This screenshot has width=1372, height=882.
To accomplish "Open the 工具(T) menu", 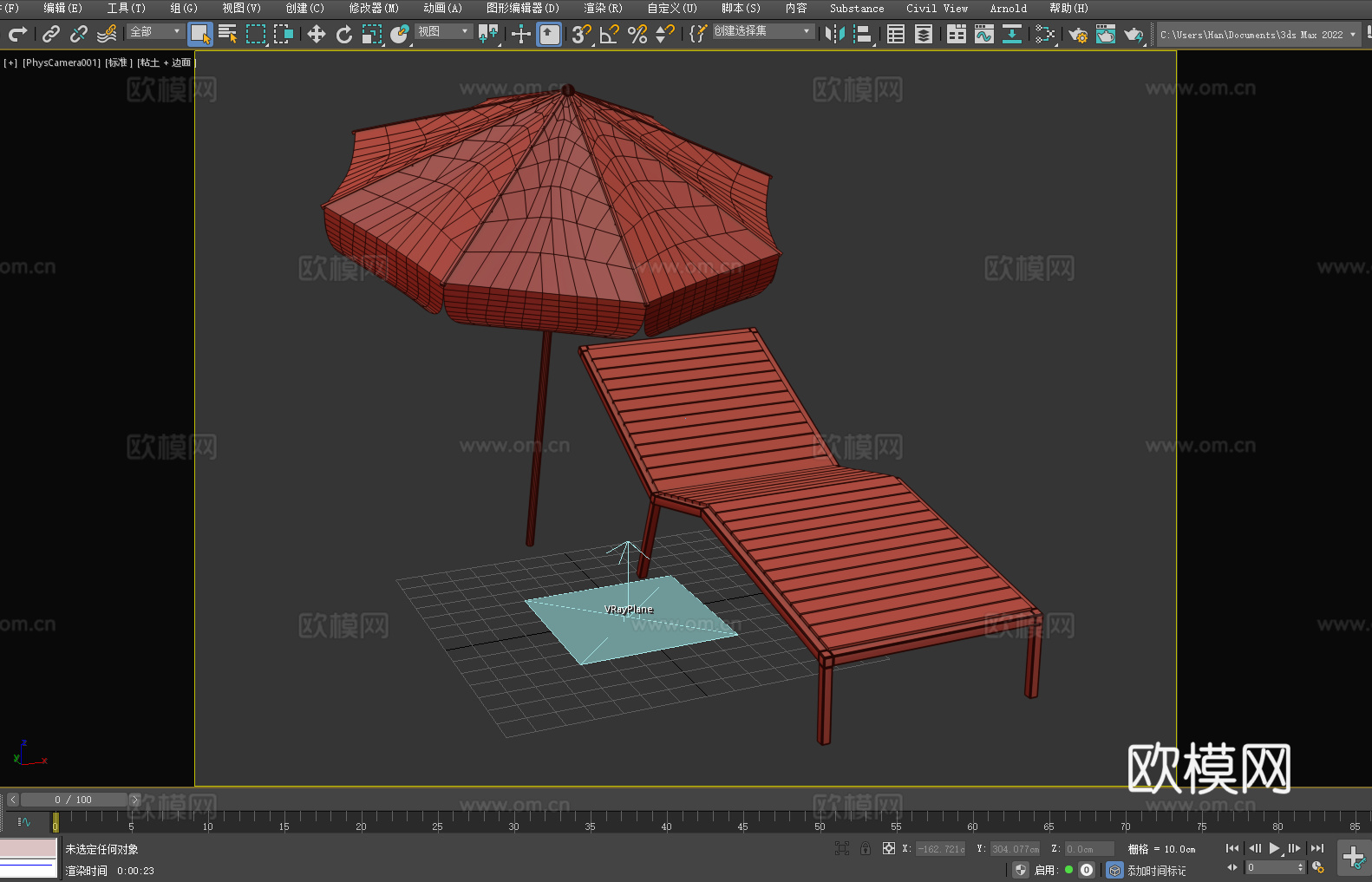I will [126, 8].
